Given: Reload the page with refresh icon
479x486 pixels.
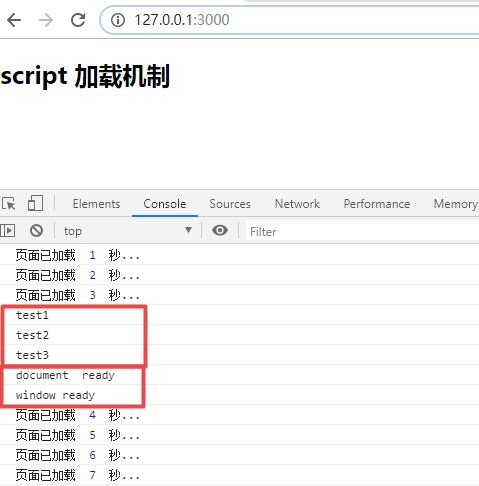Looking at the screenshot, I should click(x=78, y=20).
